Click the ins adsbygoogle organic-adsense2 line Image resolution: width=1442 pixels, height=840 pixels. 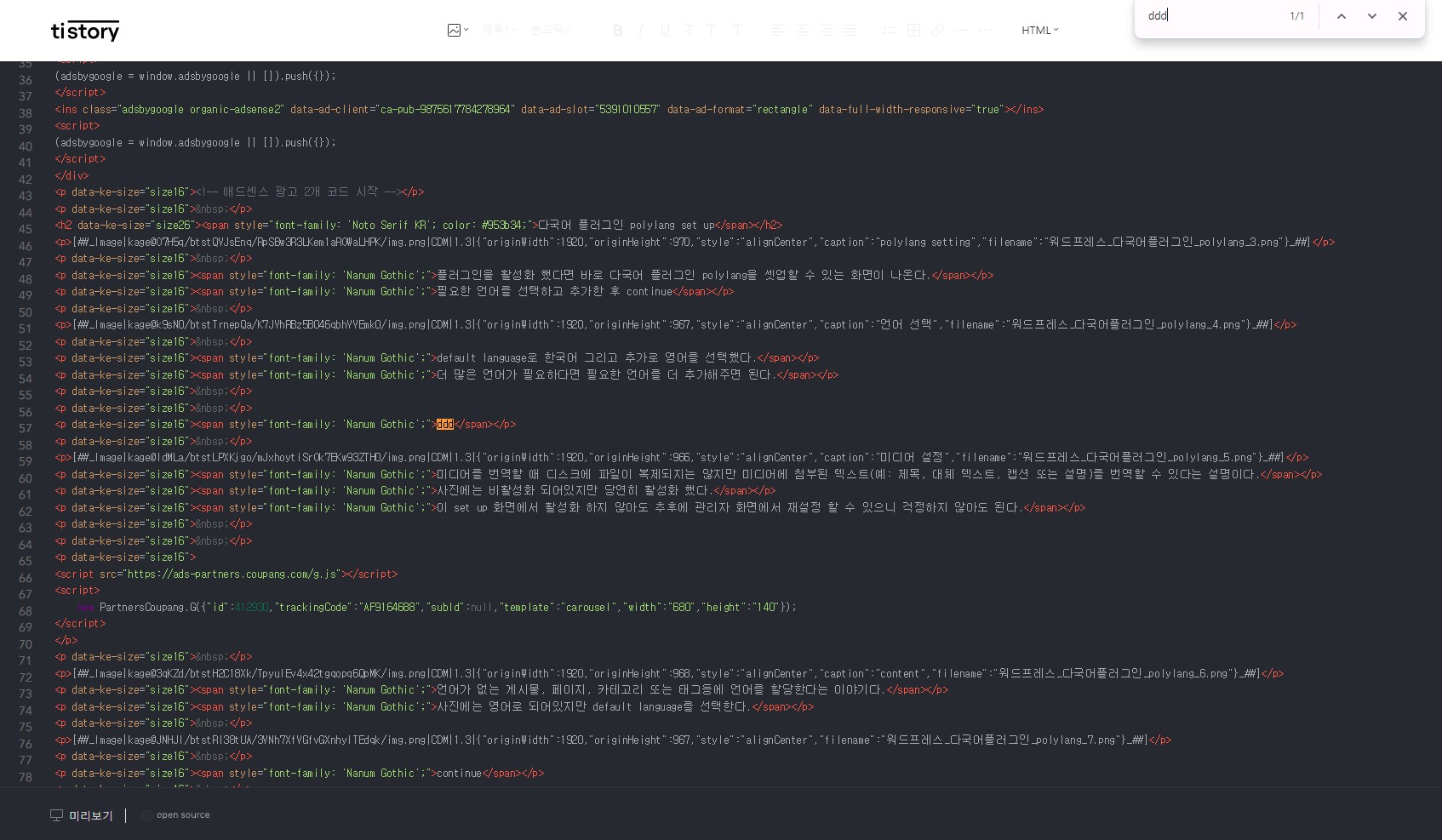tap(549, 109)
